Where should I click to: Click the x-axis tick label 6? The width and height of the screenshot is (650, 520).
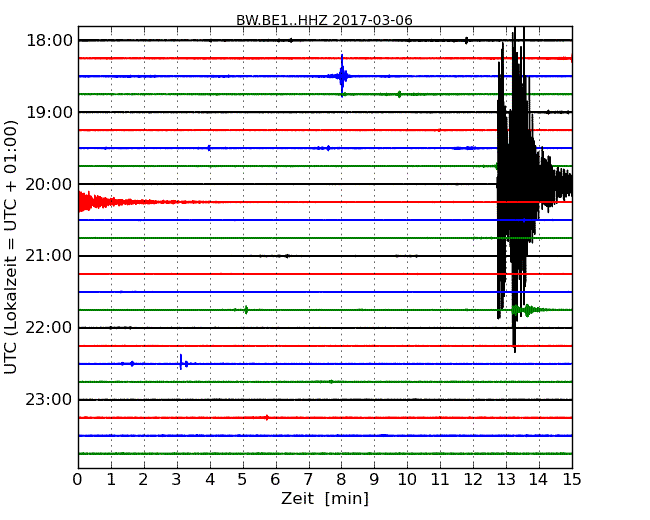coord(275,480)
